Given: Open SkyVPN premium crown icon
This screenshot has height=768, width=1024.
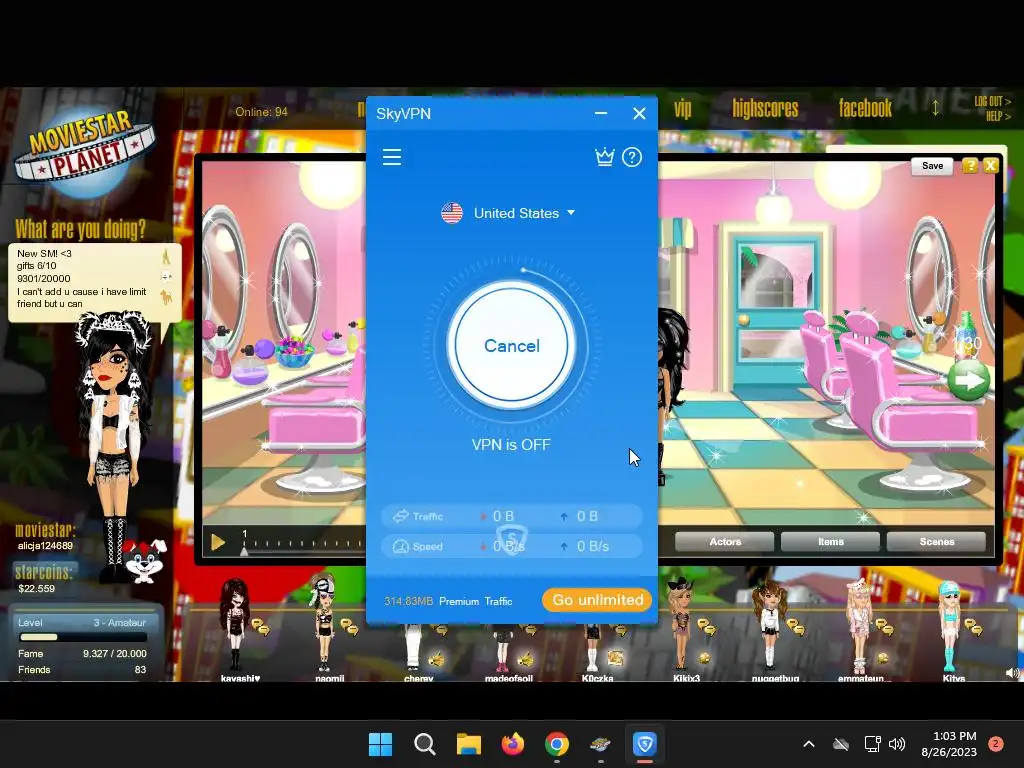Looking at the screenshot, I should tap(605, 157).
